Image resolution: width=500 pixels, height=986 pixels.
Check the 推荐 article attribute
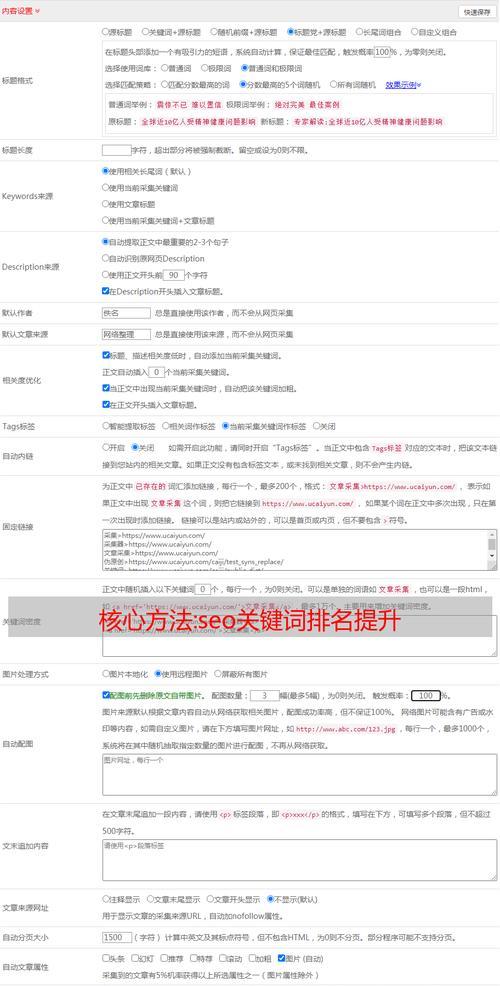coord(163,958)
